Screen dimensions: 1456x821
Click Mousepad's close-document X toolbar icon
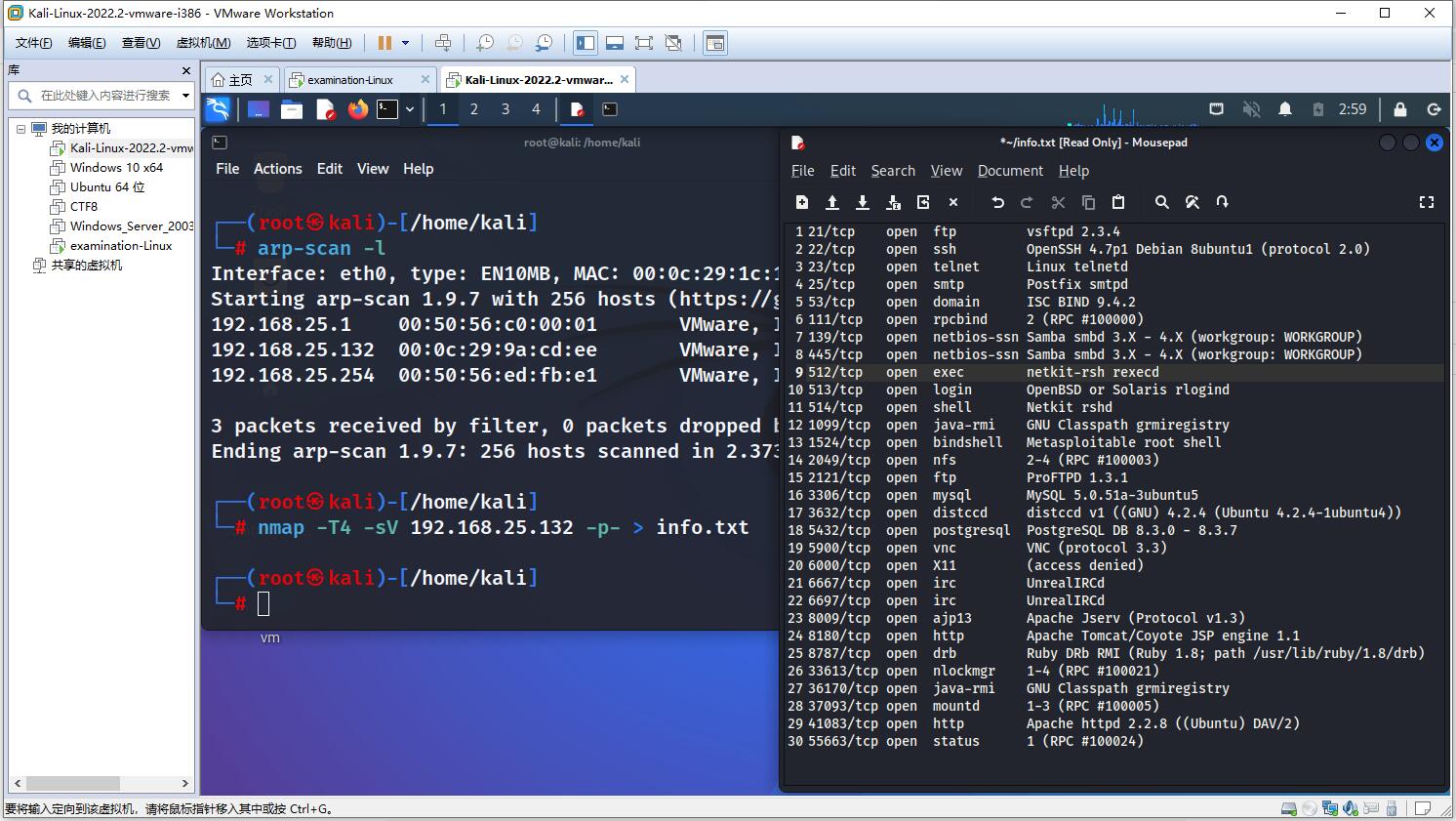(953, 202)
